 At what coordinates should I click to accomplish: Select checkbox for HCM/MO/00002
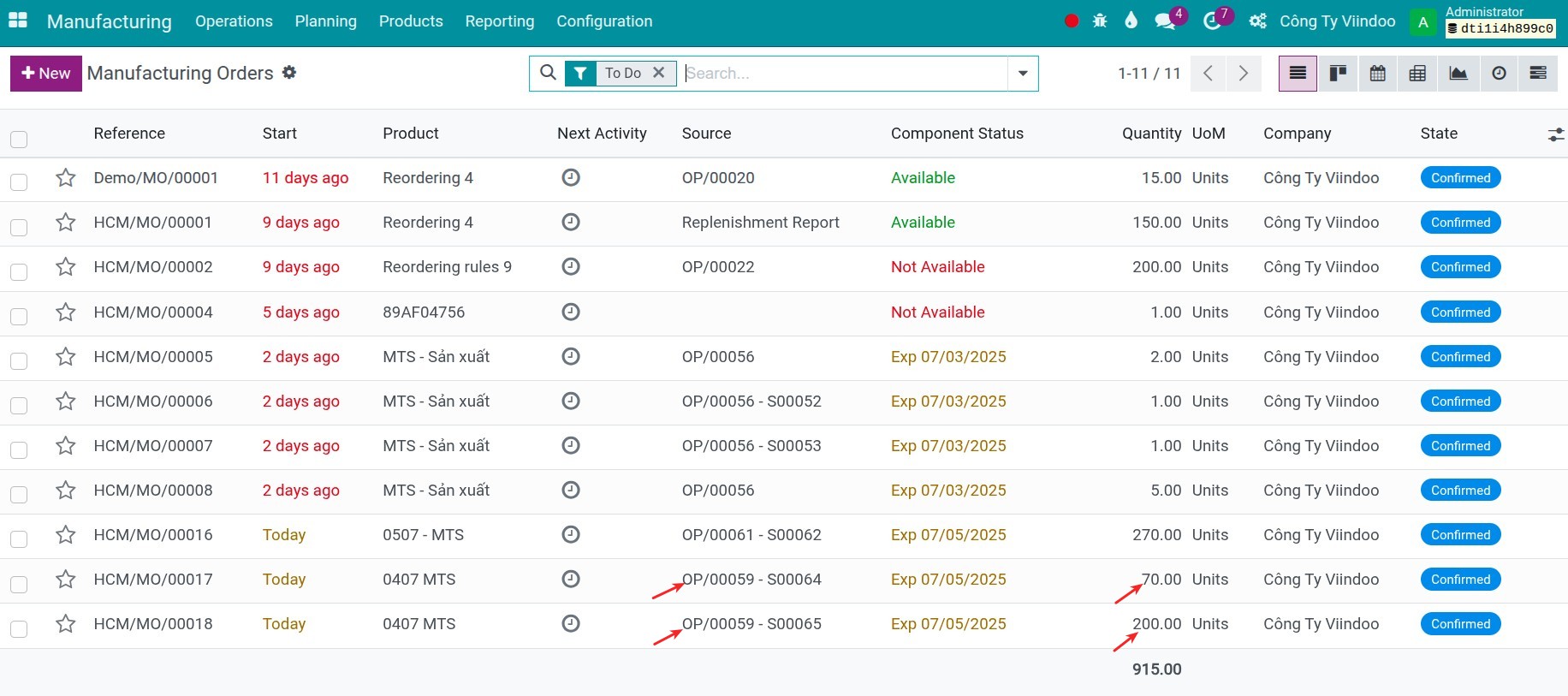point(19,271)
